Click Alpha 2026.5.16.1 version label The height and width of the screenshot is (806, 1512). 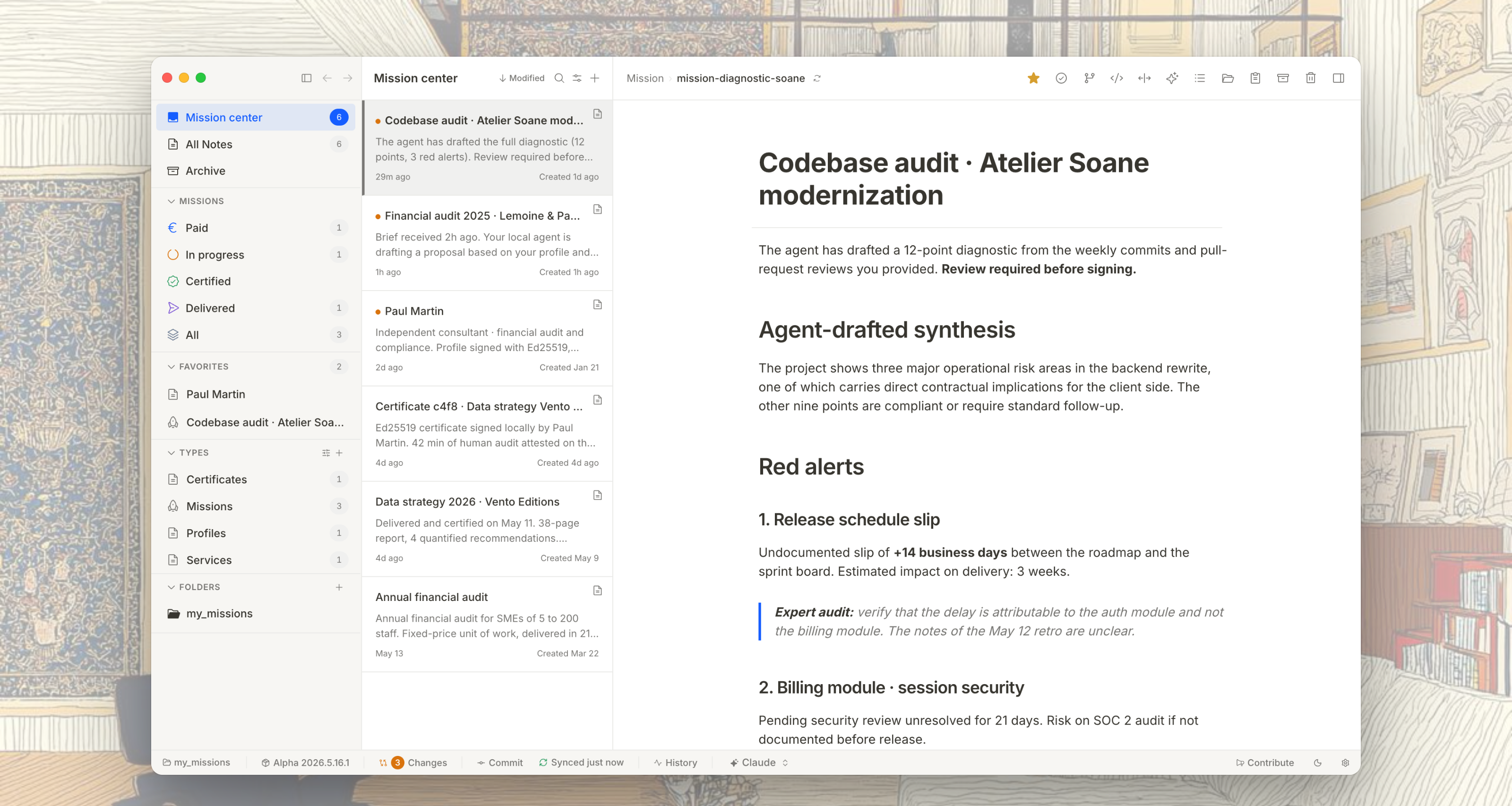coord(305,763)
